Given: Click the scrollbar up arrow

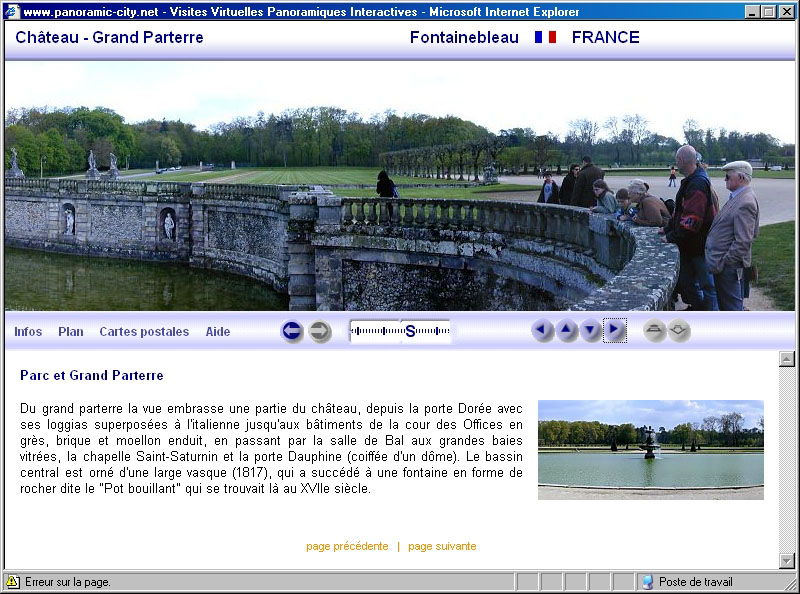Looking at the screenshot, I should click(x=787, y=359).
